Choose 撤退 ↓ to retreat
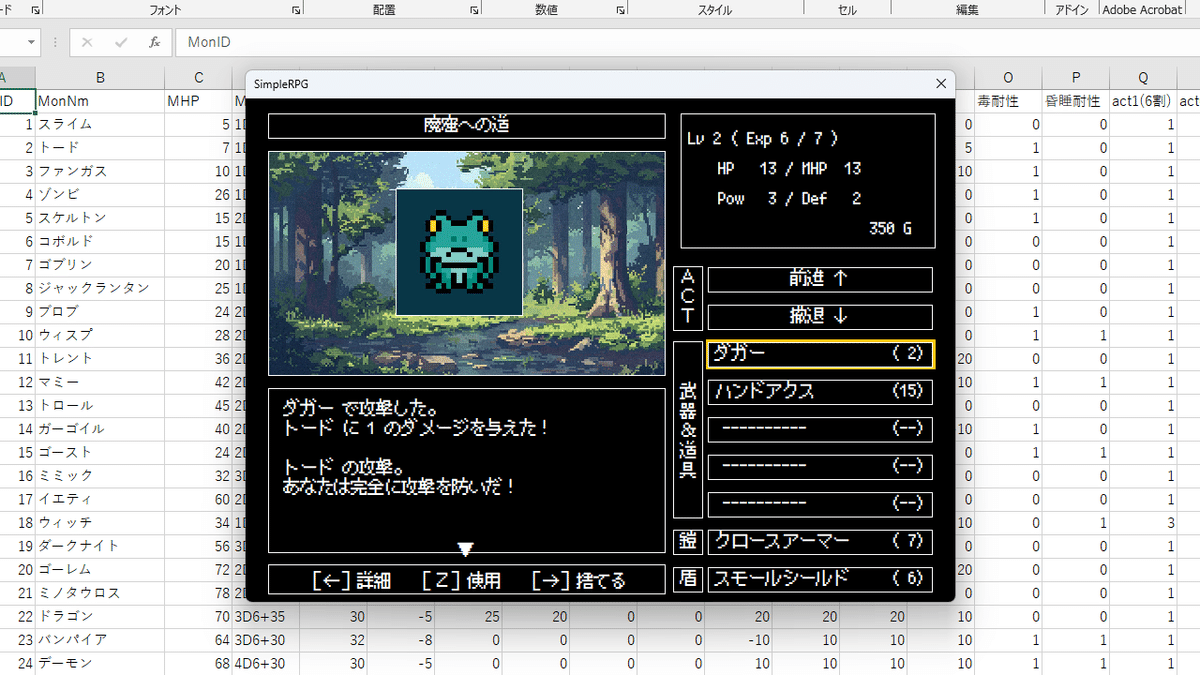This screenshot has width=1200, height=675. click(x=820, y=317)
